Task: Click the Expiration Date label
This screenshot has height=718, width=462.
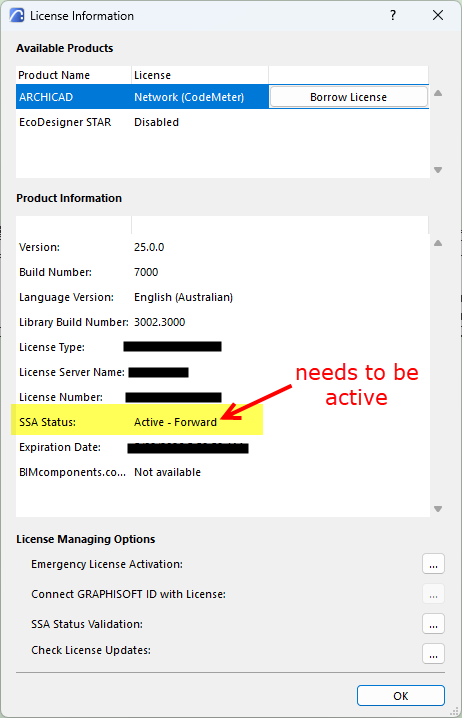Action: (60, 447)
